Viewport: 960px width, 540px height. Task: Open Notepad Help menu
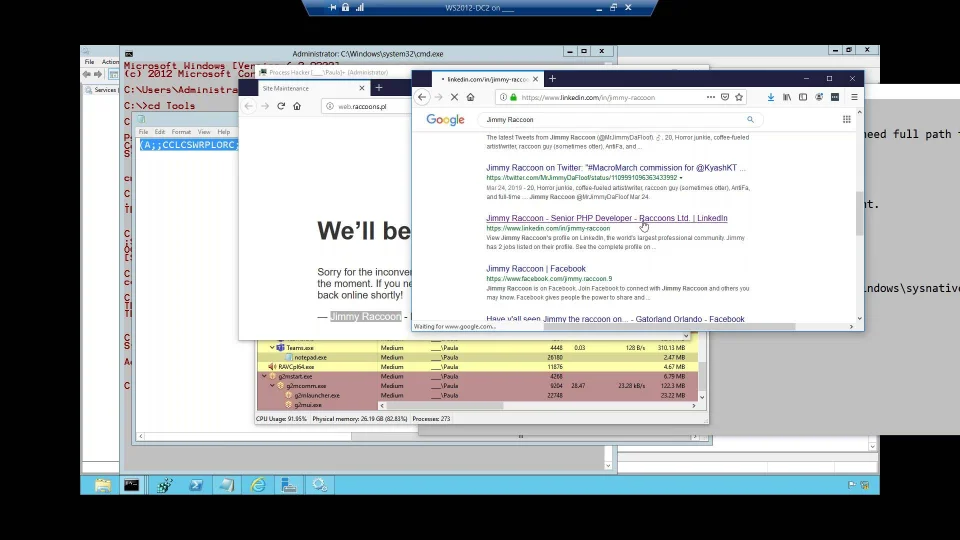[223, 132]
